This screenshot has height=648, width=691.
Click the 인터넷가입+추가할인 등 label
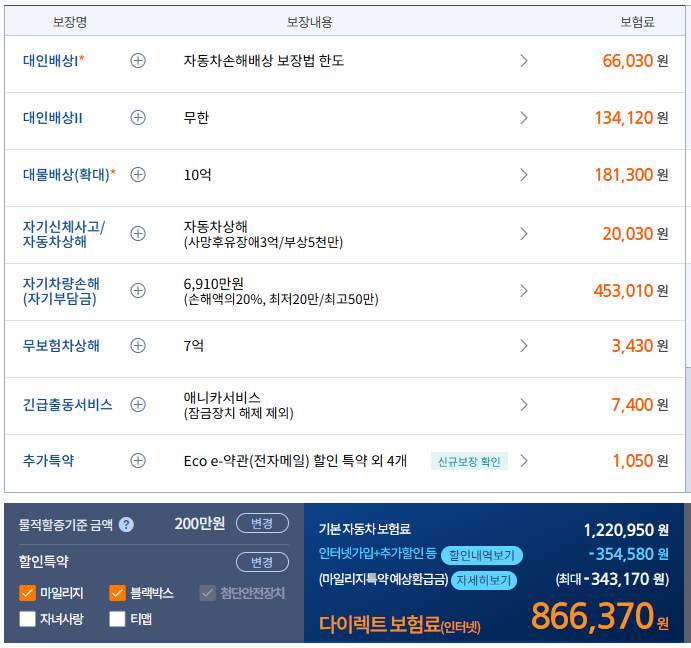pos(378,553)
